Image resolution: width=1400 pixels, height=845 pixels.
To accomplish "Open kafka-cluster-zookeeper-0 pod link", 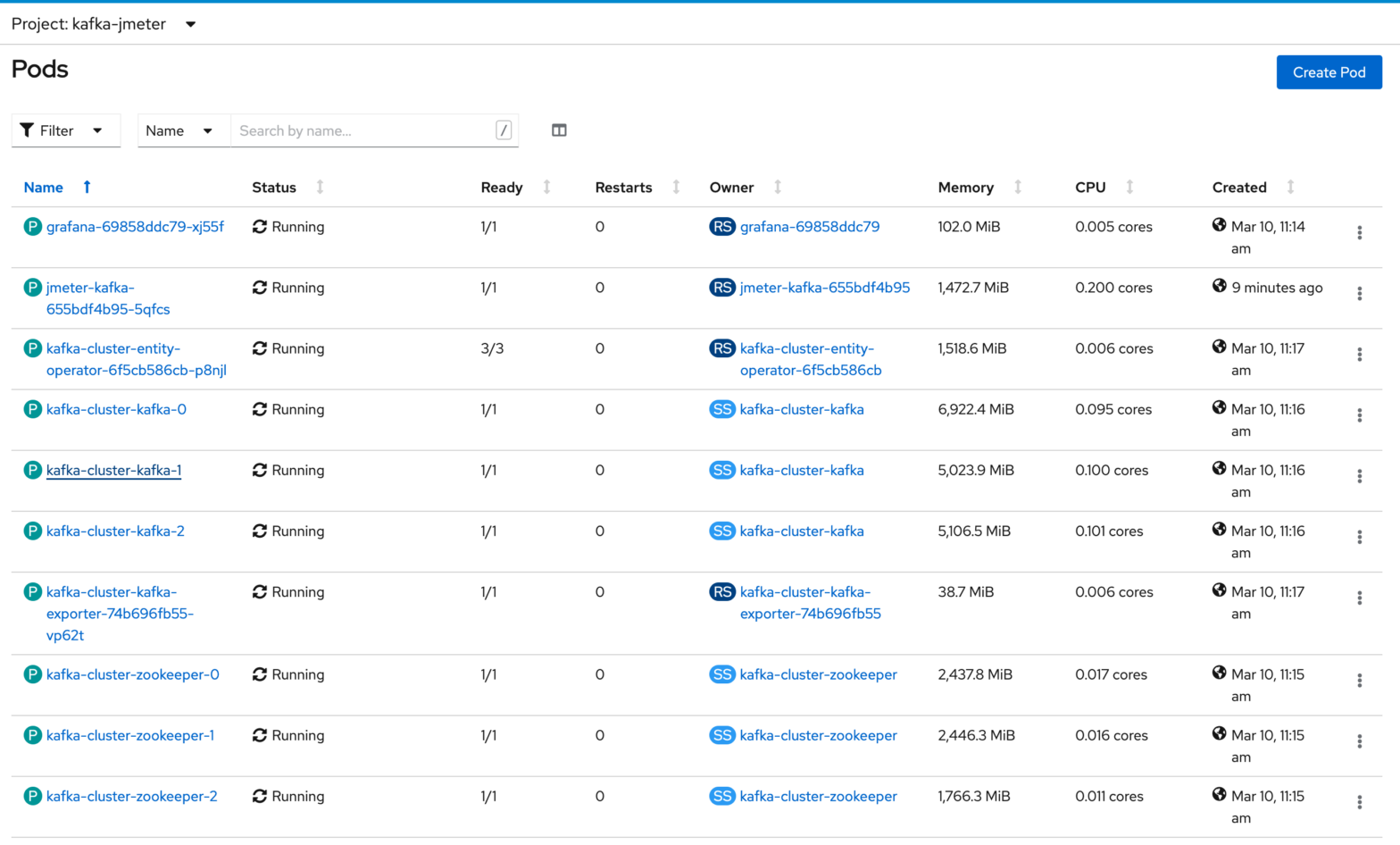I will (132, 674).
